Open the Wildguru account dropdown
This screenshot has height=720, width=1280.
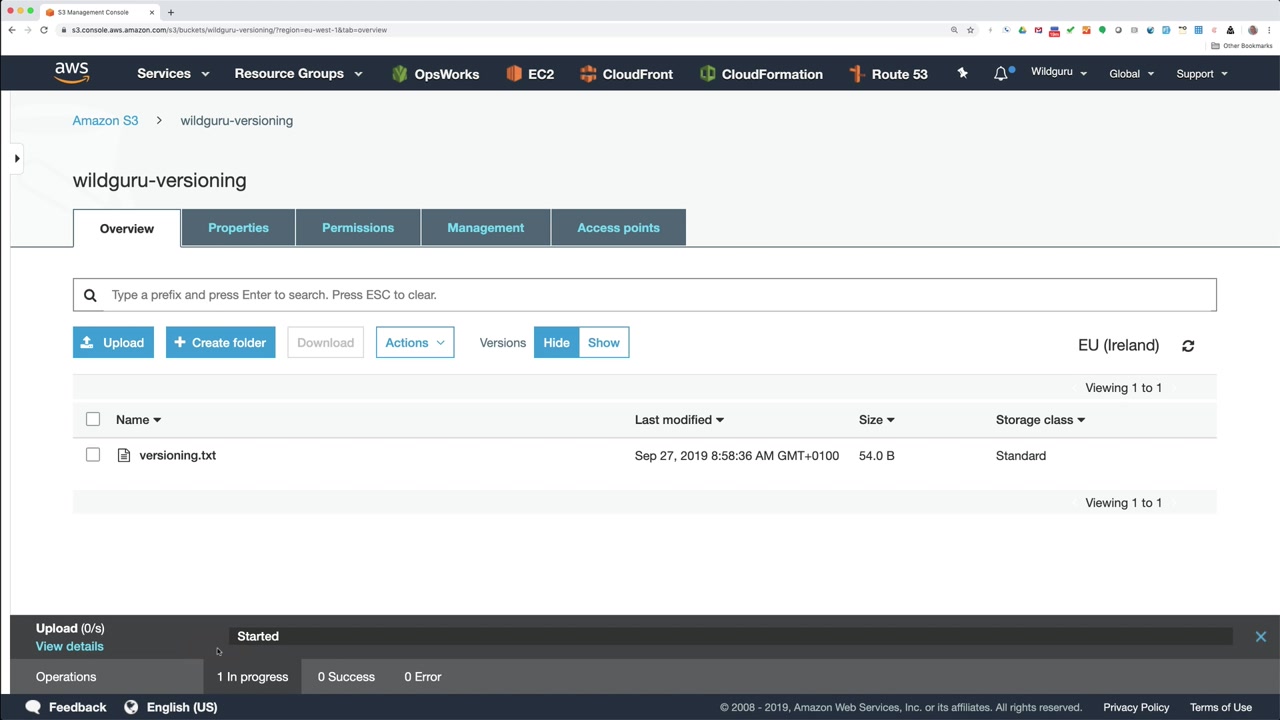(x=1059, y=73)
